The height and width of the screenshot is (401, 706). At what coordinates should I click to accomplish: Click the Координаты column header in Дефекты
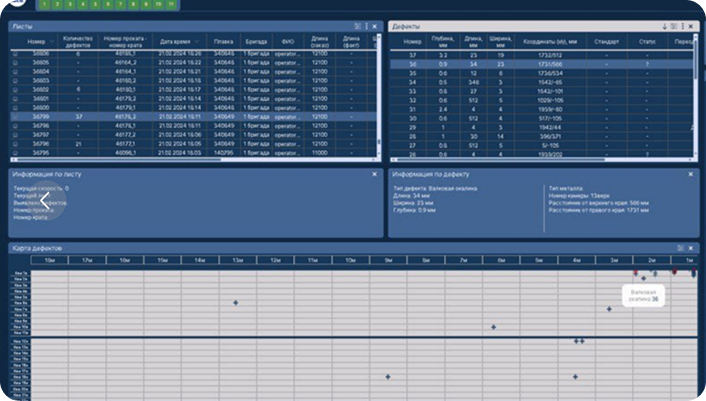click(x=550, y=41)
